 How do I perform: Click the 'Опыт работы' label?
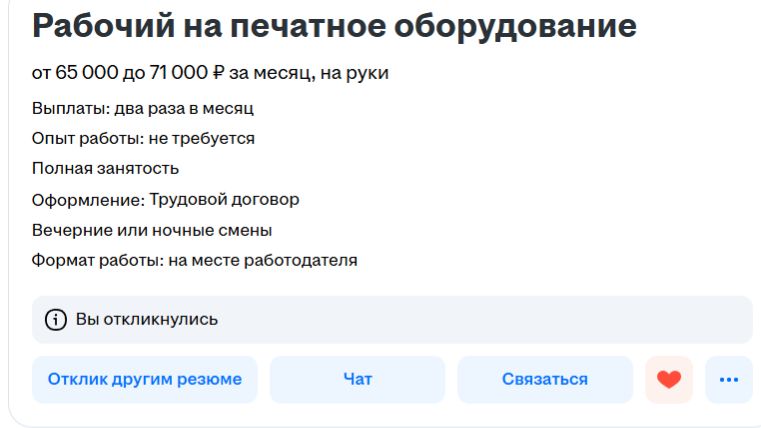pos(86,138)
